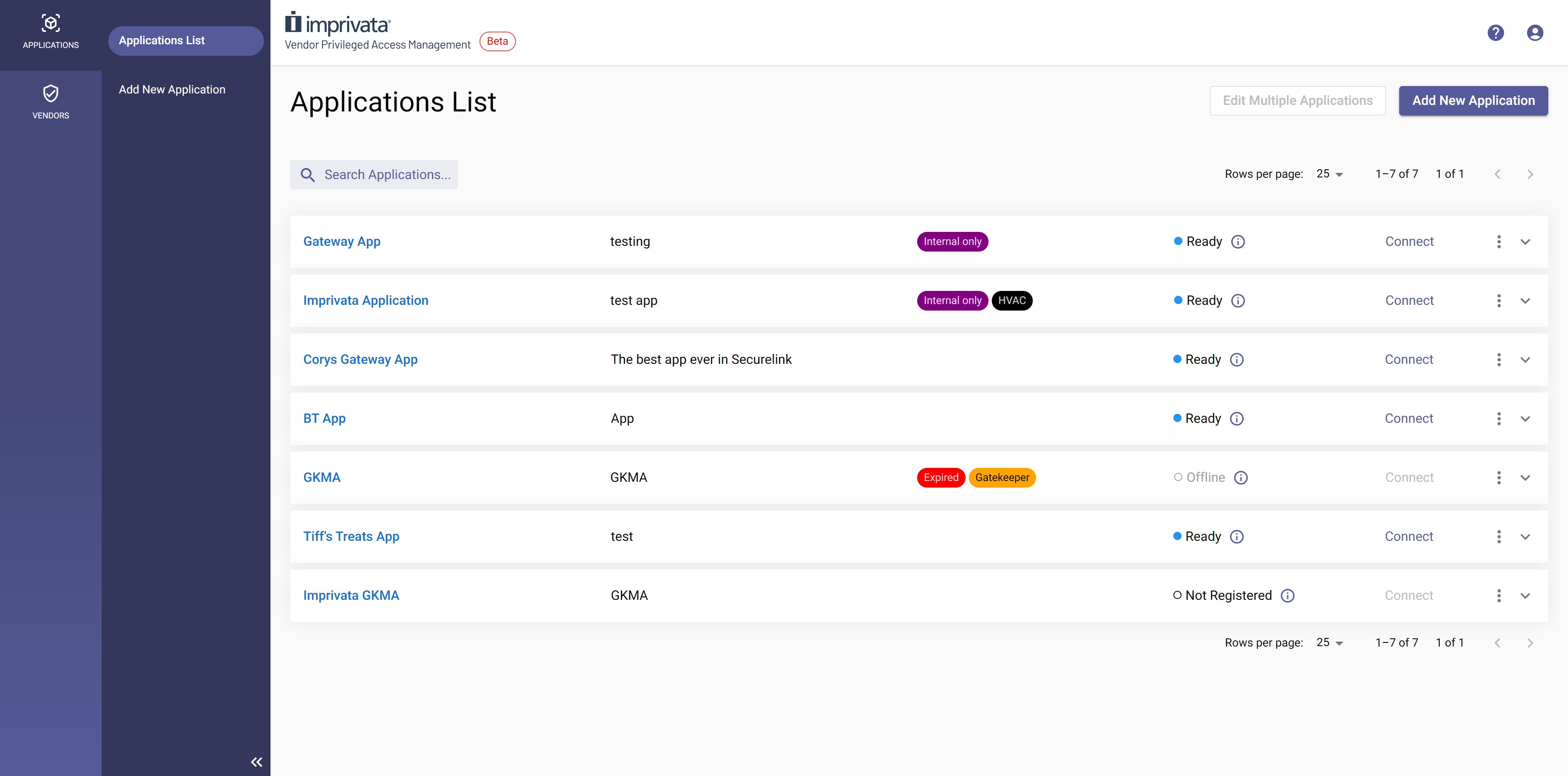Show status info for Tiff's Treats App
1568x776 pixels.
[x=1237, y=537]
